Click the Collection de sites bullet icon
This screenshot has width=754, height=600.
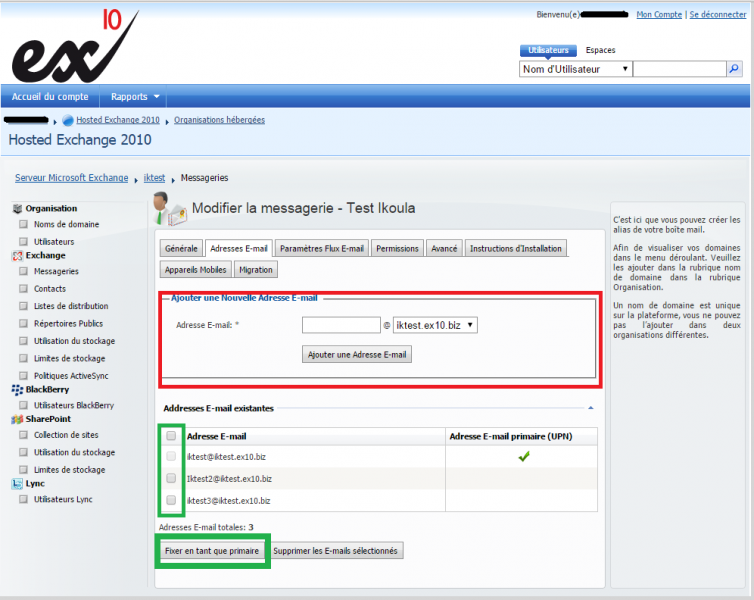tap(23, 435)
